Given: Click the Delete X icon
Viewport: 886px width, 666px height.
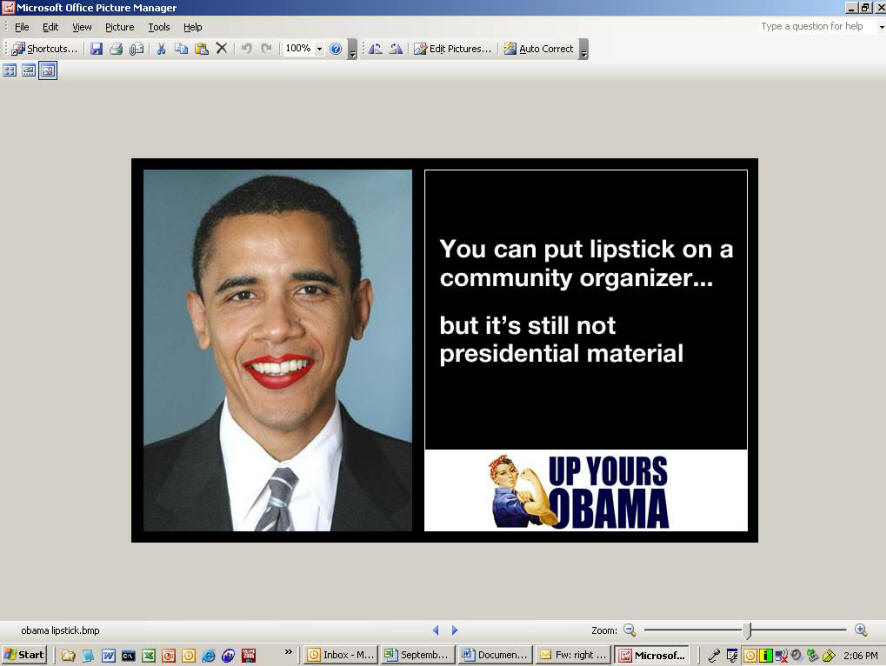Looking at the screenshot, I should pos(222,48).
